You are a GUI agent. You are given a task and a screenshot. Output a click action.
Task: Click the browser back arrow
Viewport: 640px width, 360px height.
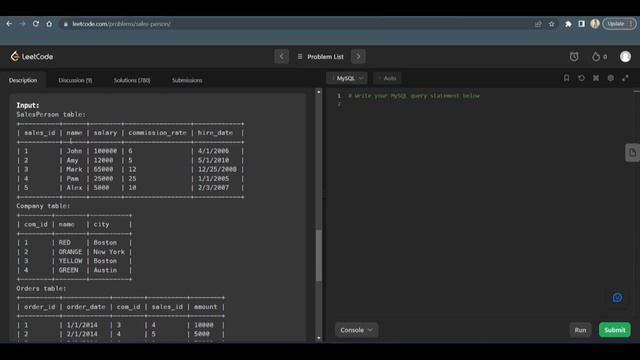click(9, 24)
